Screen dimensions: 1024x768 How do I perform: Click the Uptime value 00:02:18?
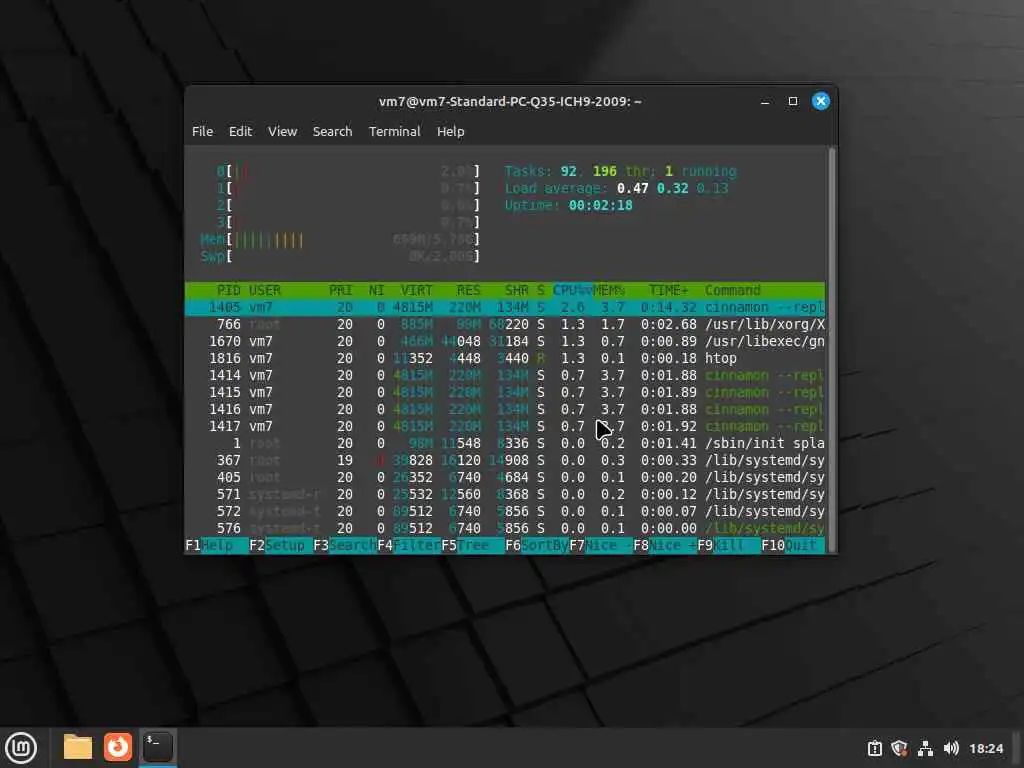point(600,205)
